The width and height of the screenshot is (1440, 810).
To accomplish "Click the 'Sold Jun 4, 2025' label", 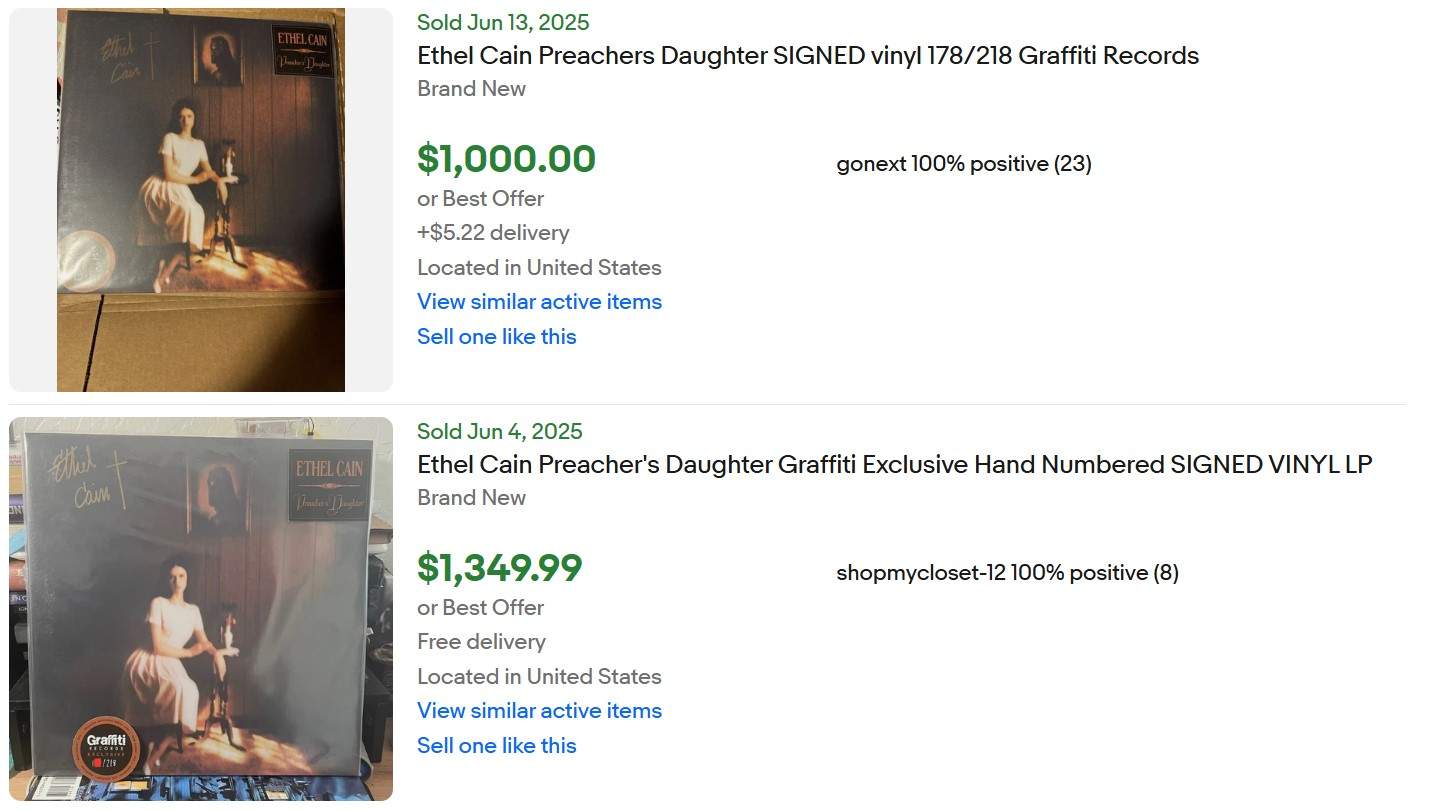I will click(x=499, y=431).
